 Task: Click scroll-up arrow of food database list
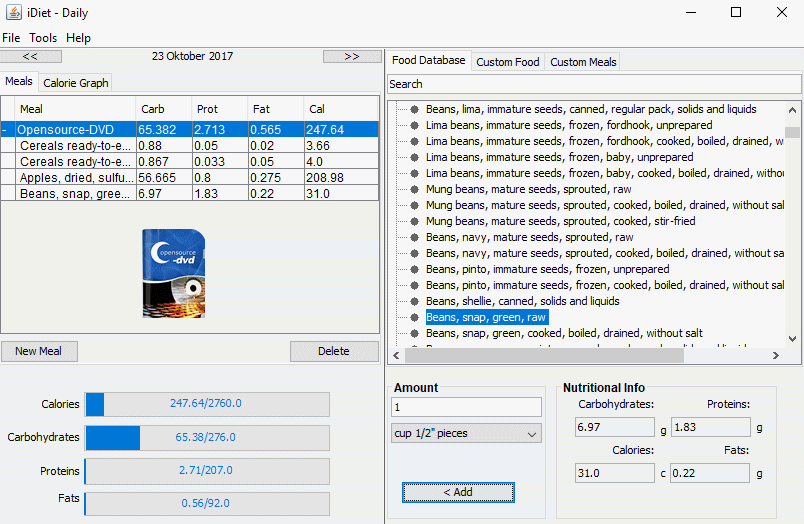[792, 109]
